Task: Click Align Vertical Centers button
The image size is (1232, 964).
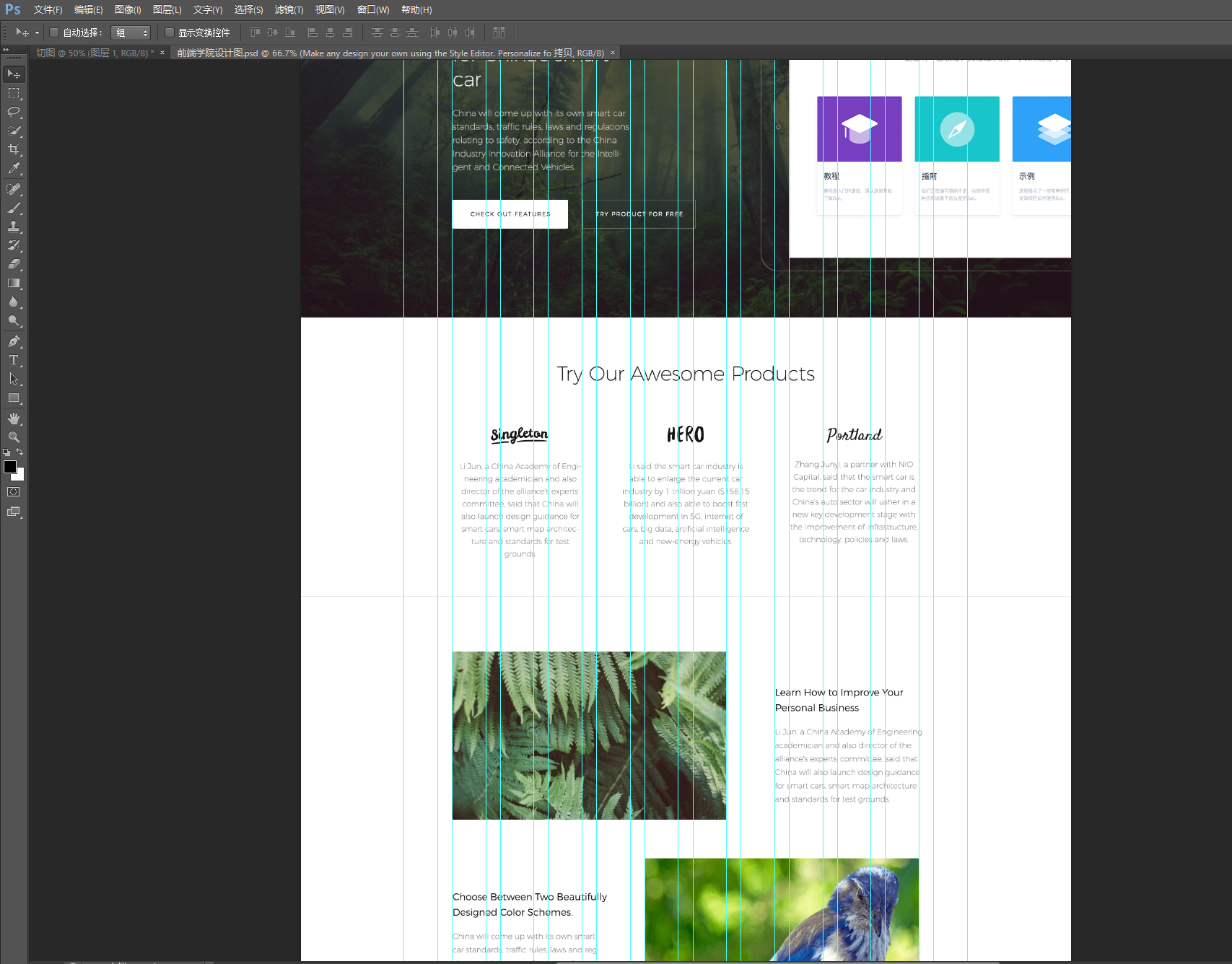Action: (x=273, y=32)
